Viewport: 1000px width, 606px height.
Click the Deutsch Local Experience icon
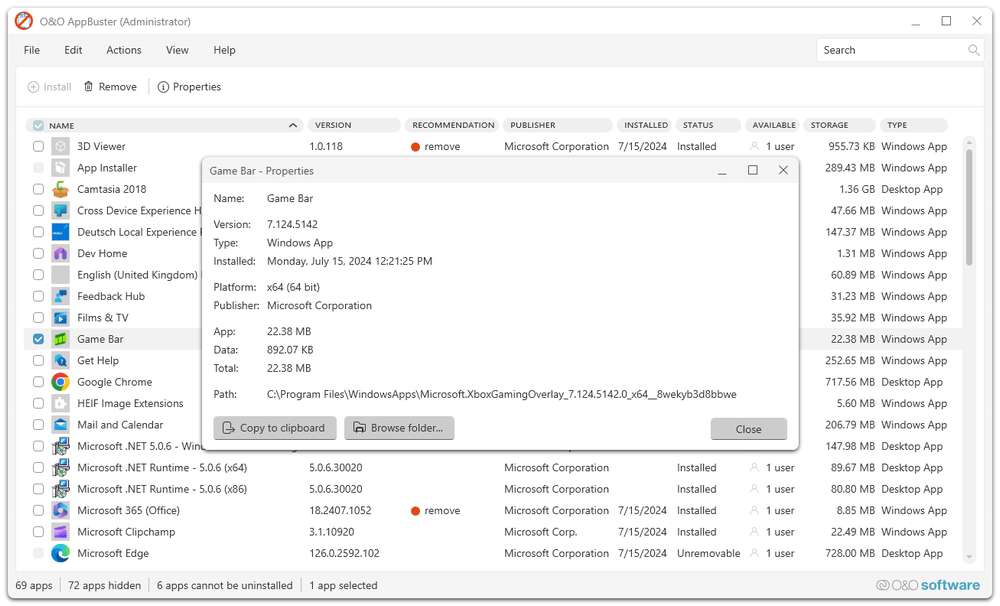[60, 232]
